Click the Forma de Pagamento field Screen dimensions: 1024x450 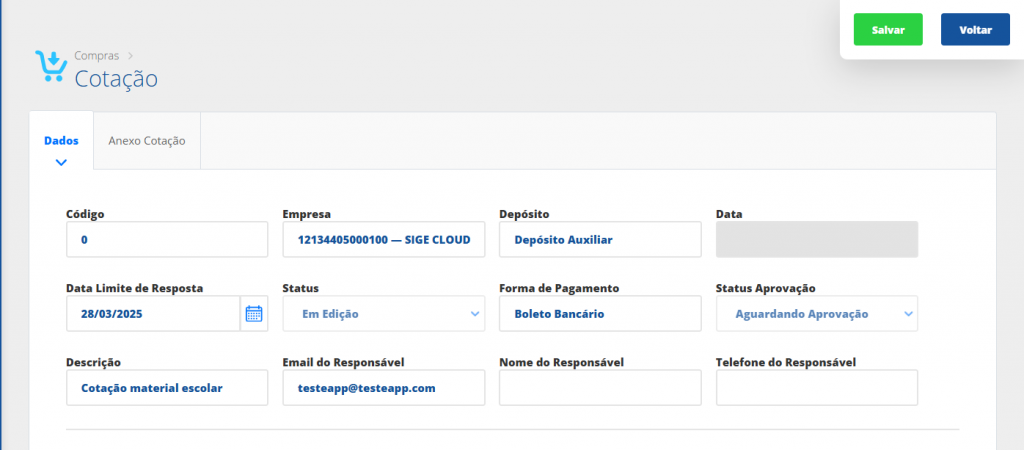point(600,314)
